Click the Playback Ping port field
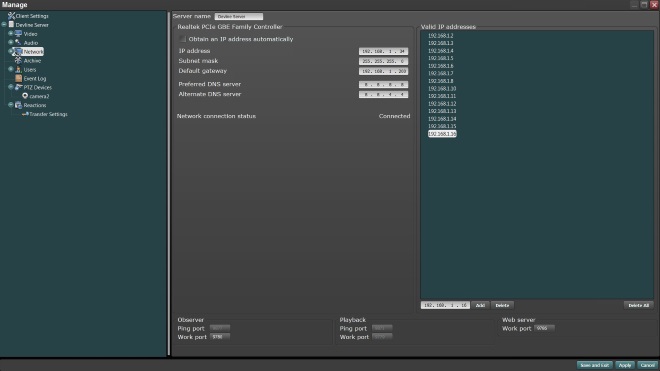The height and width of the screenshot is (371, 660). (x=382, y=328)
